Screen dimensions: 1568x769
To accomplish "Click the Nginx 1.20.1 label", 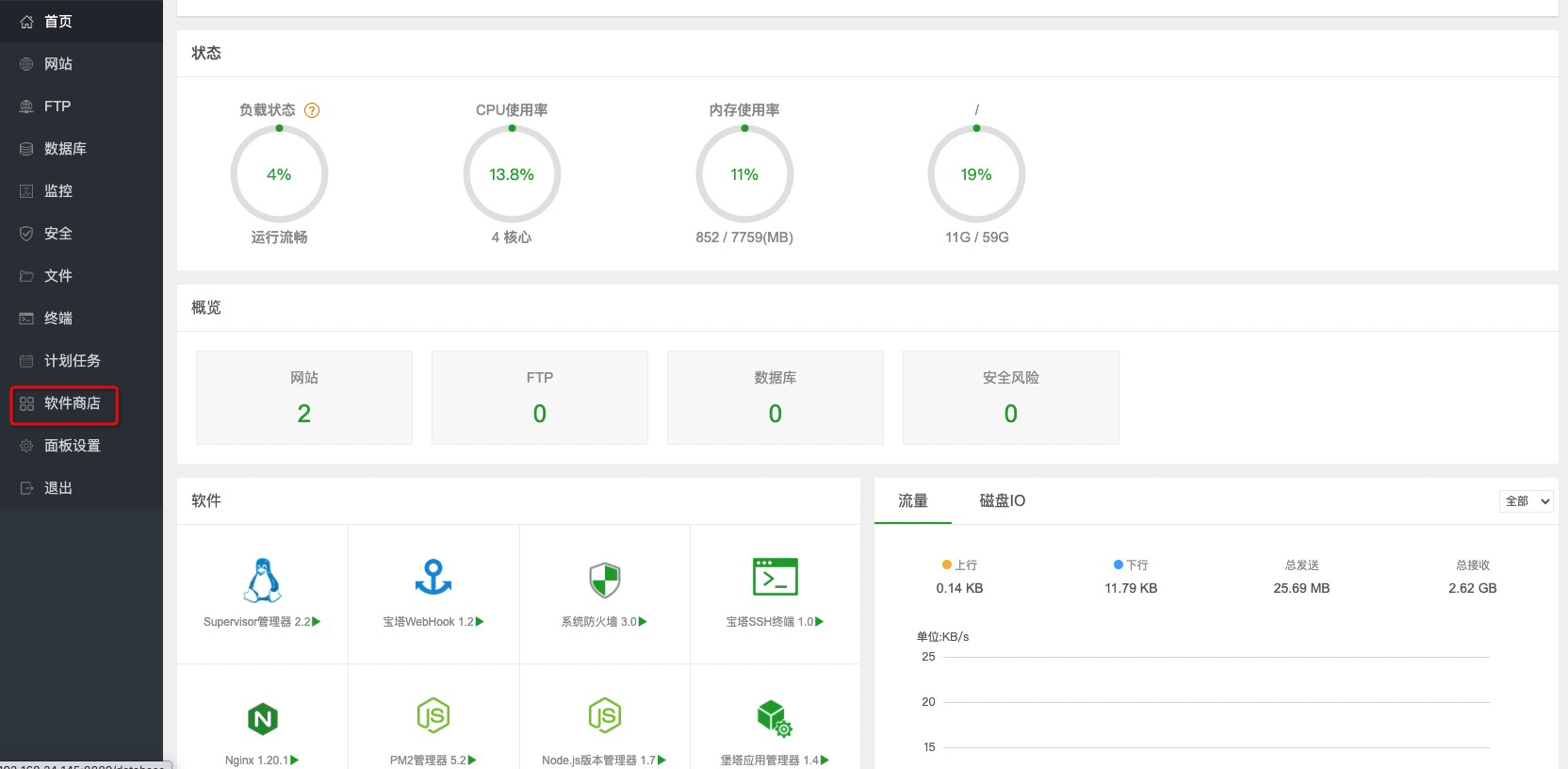I will (256, 761).
